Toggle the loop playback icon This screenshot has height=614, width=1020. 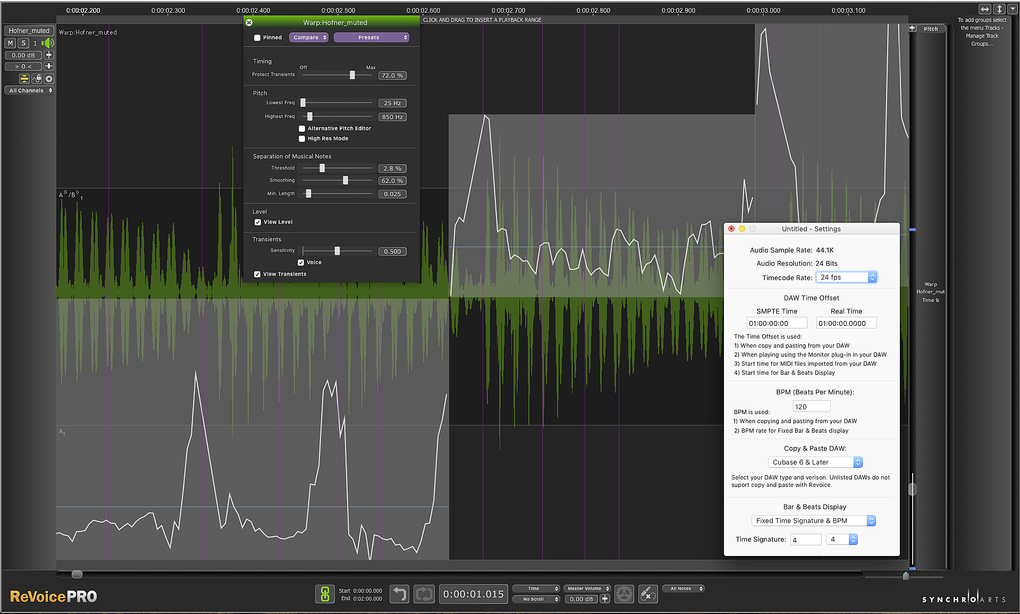pos(424,594)
